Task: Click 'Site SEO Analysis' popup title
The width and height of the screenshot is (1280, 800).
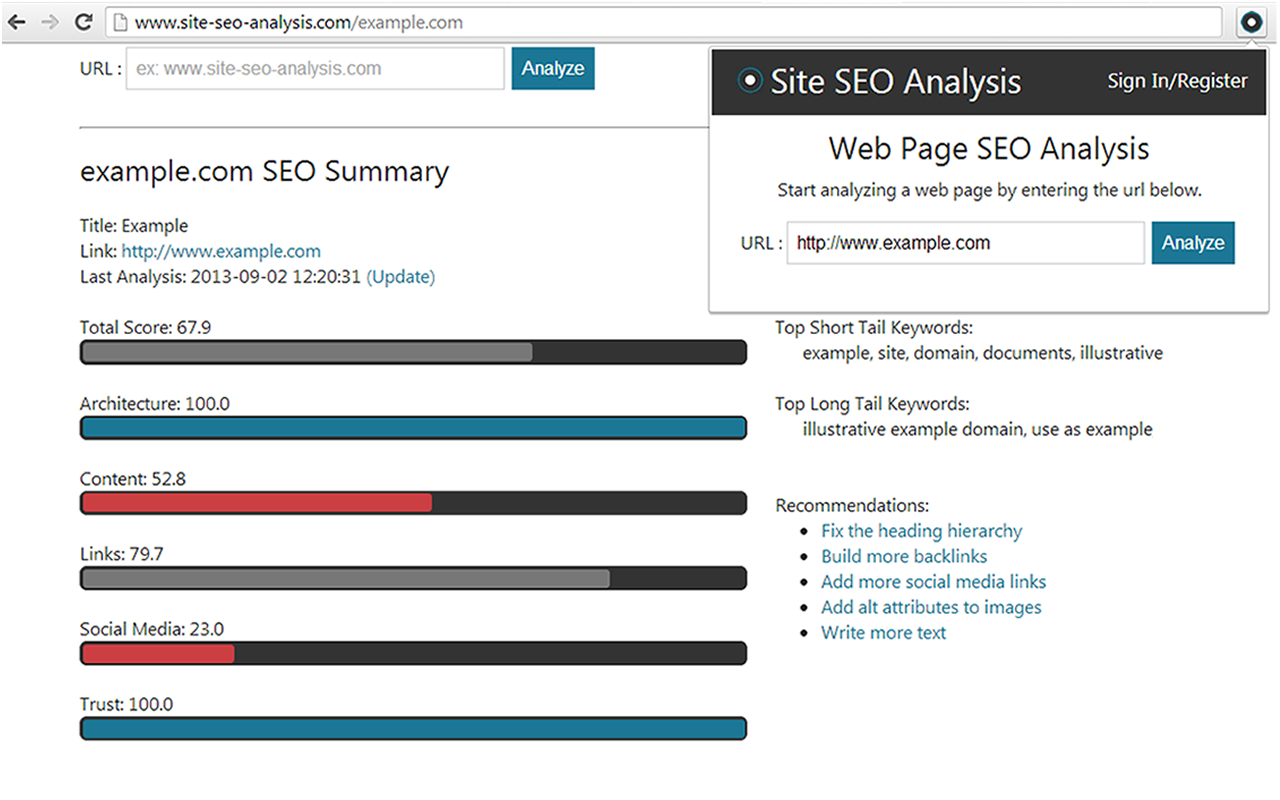Action: click(896, 82)
